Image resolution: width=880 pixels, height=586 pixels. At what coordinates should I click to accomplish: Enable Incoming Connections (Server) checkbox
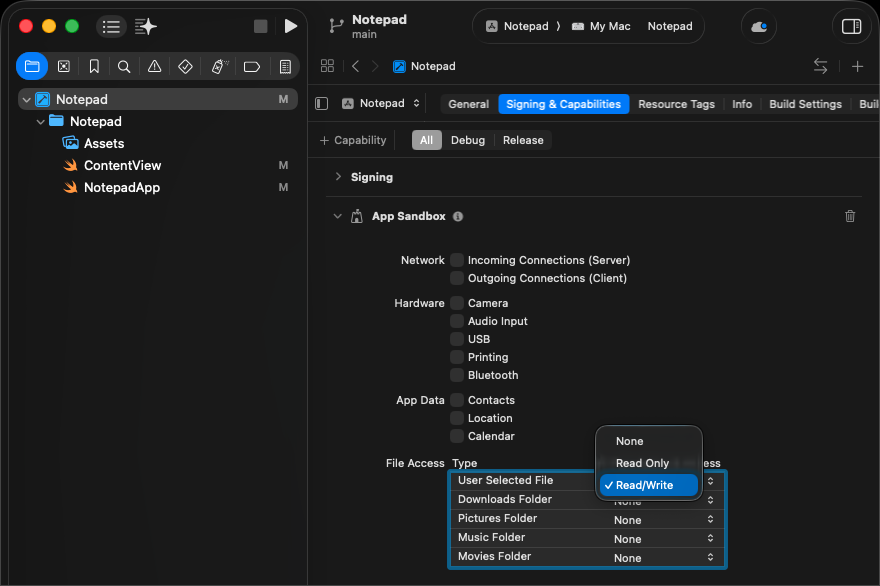coord(457,260)
